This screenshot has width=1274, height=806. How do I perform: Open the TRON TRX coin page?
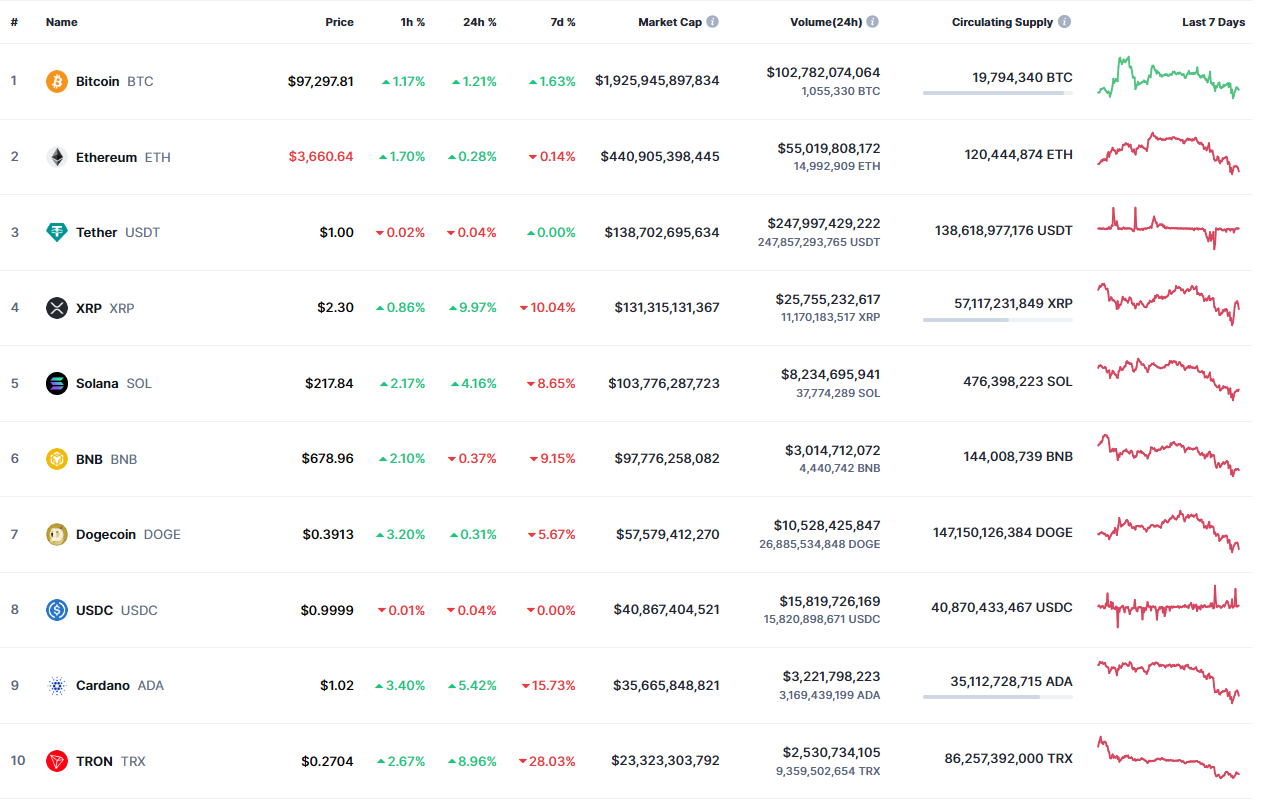(x=111, y=761)
